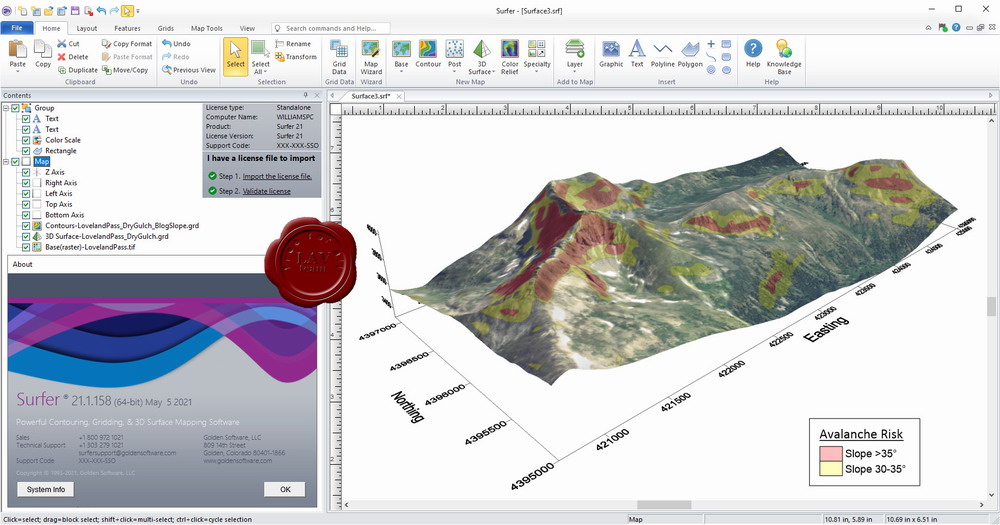Image resolution: width=1000 pixels, height=525 pixels.
Task: Collapse the Group tree node
Action: [6, 108]
